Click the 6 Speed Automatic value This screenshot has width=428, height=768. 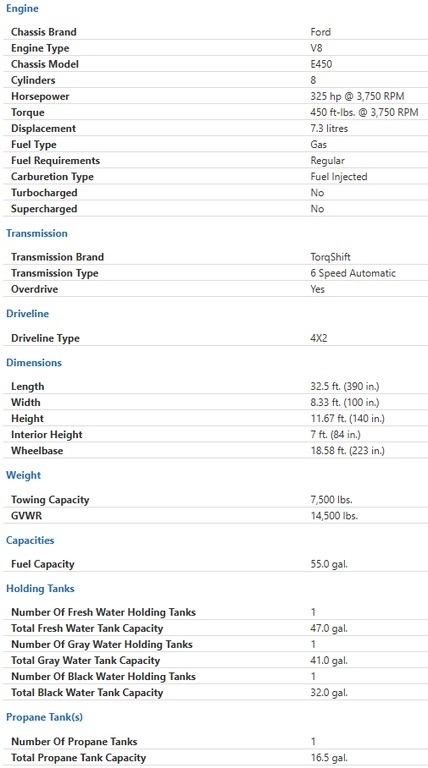click(353, 273)
